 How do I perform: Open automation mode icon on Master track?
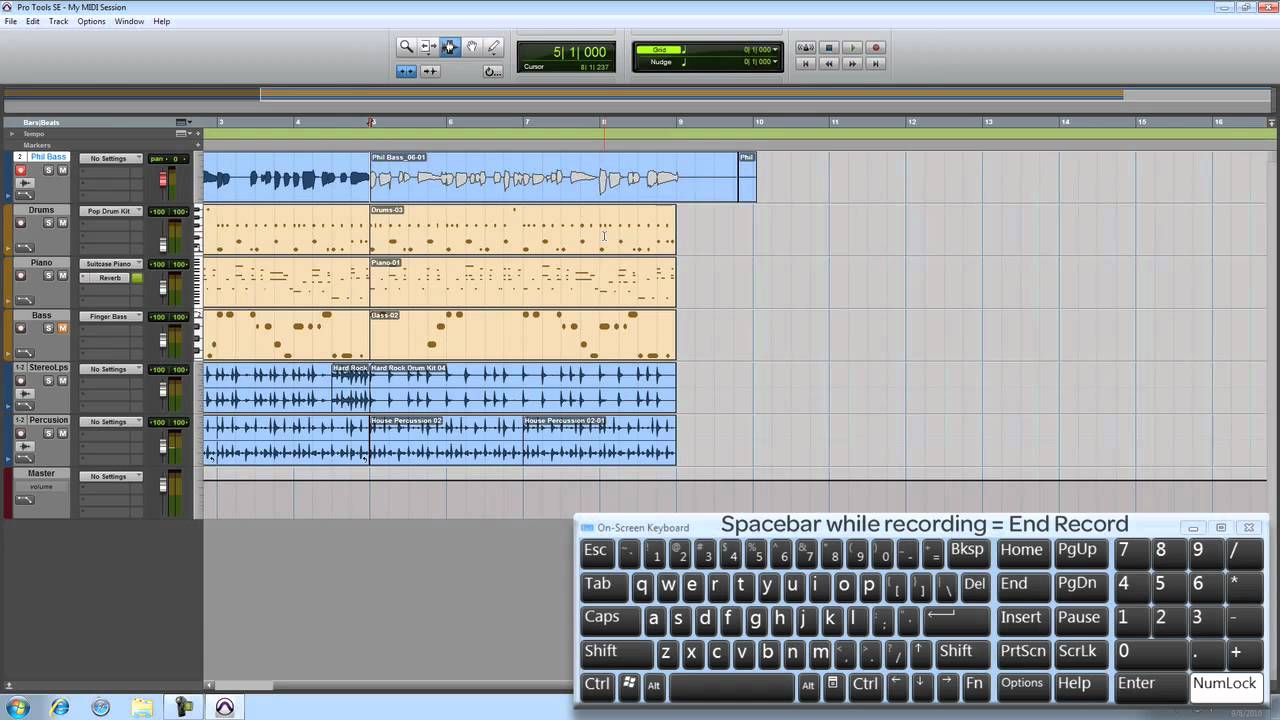click(25, 499)
